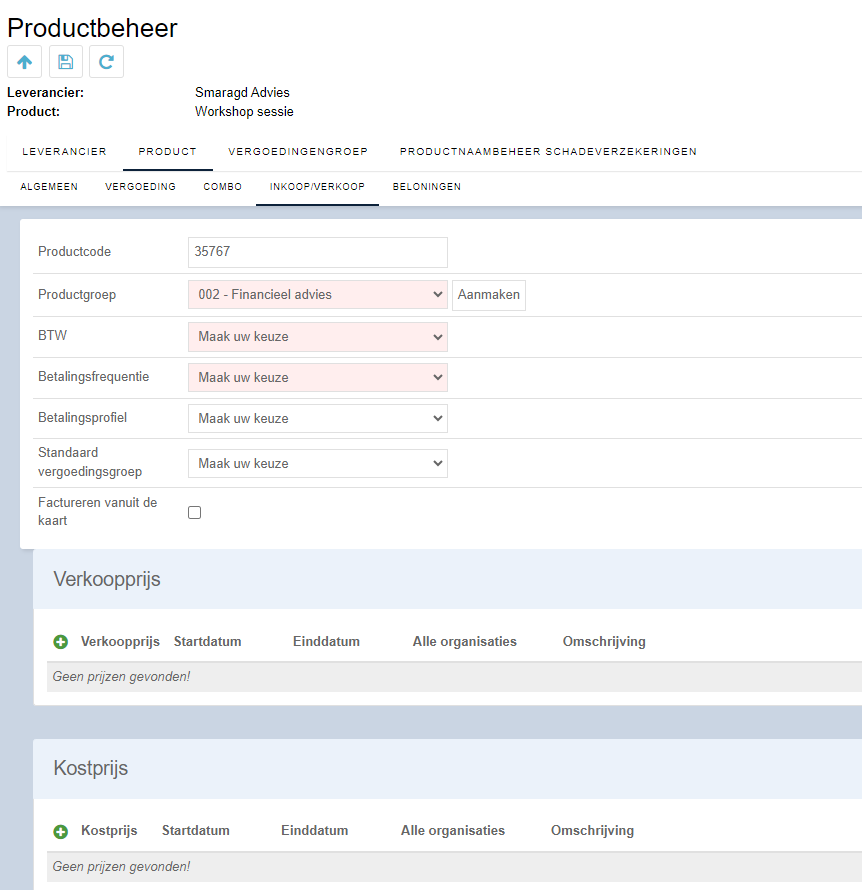Click 'Geen prijzen gevonden!' under Verkoopprijs
The image size is (862, 890).
point(121,677)
